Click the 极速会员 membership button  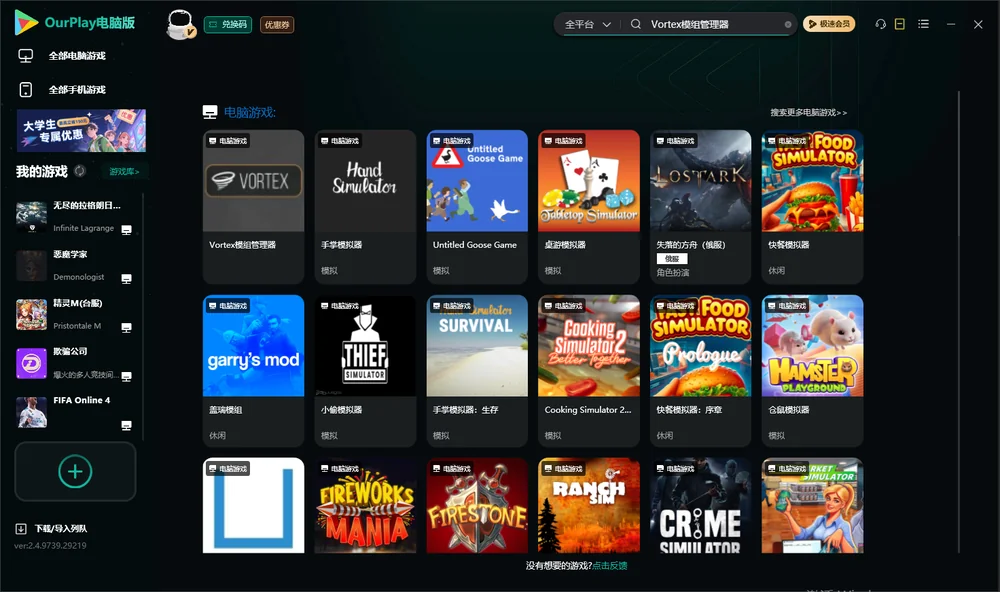pos(829,24)
